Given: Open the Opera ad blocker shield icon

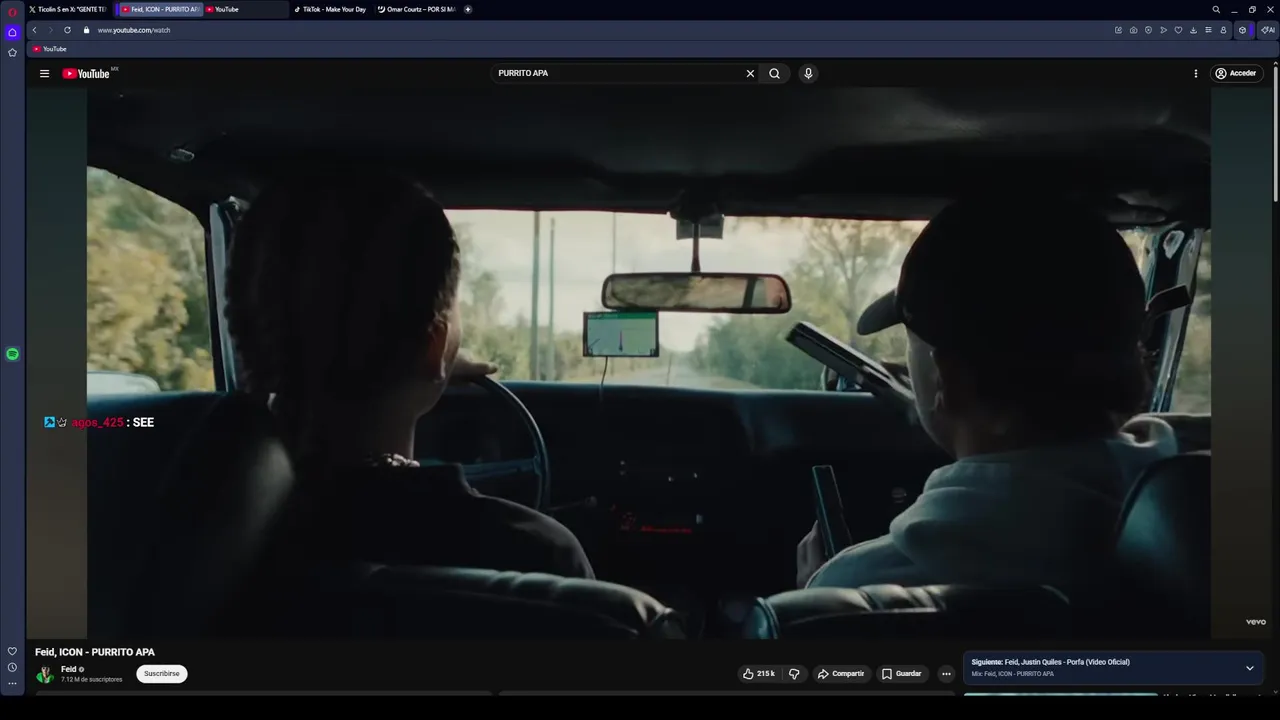Looking at the screenshot, I should [x=1148, y=30].
